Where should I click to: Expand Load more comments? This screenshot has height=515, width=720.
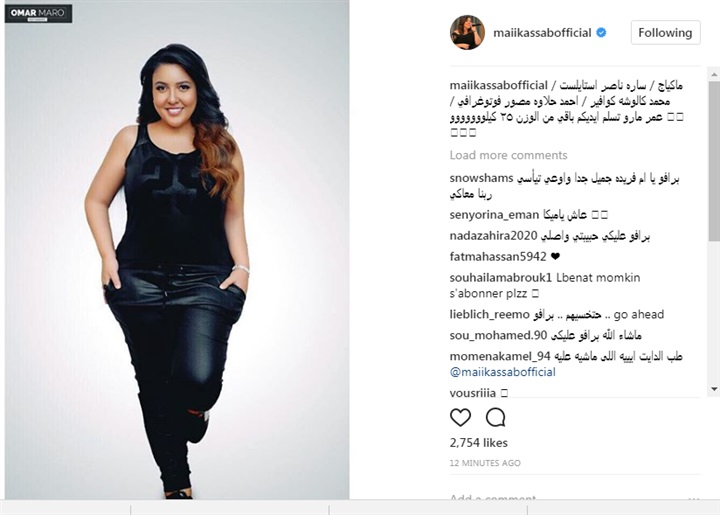coord(508,155)
